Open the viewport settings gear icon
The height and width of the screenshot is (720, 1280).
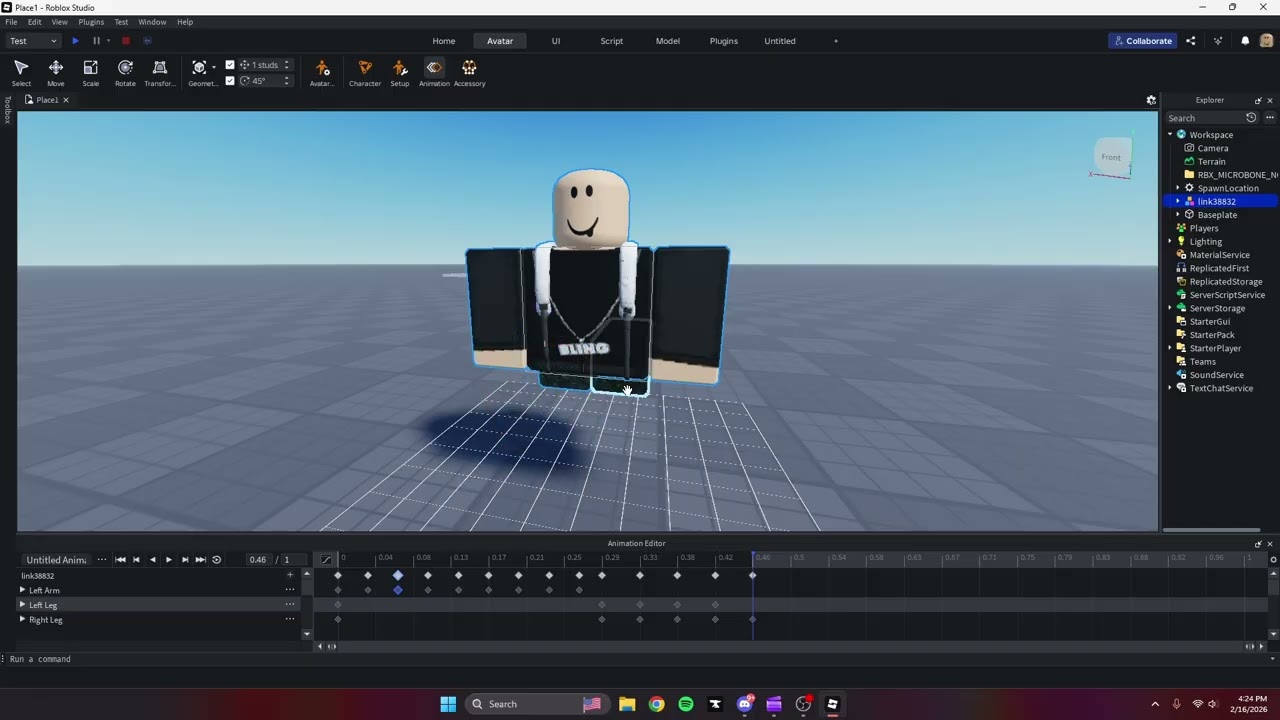1151,100
